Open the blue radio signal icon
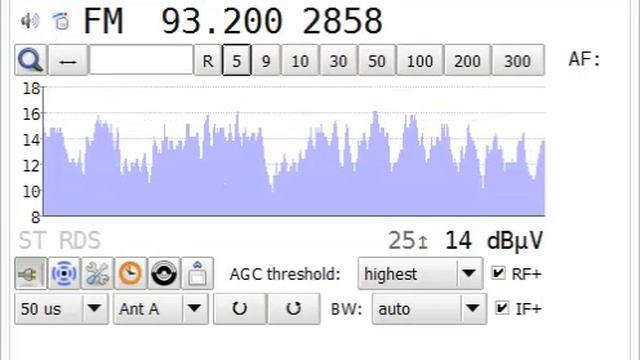640x360 pixels. click(64, 273)
